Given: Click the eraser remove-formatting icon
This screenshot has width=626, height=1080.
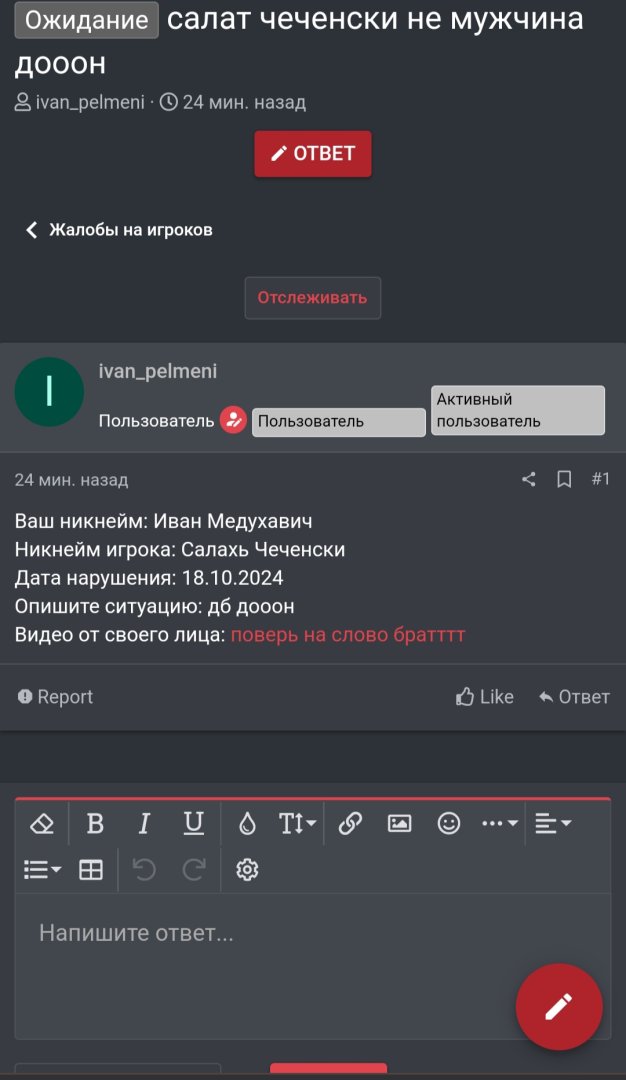Looking at the screenshot, I should (41, 823).
